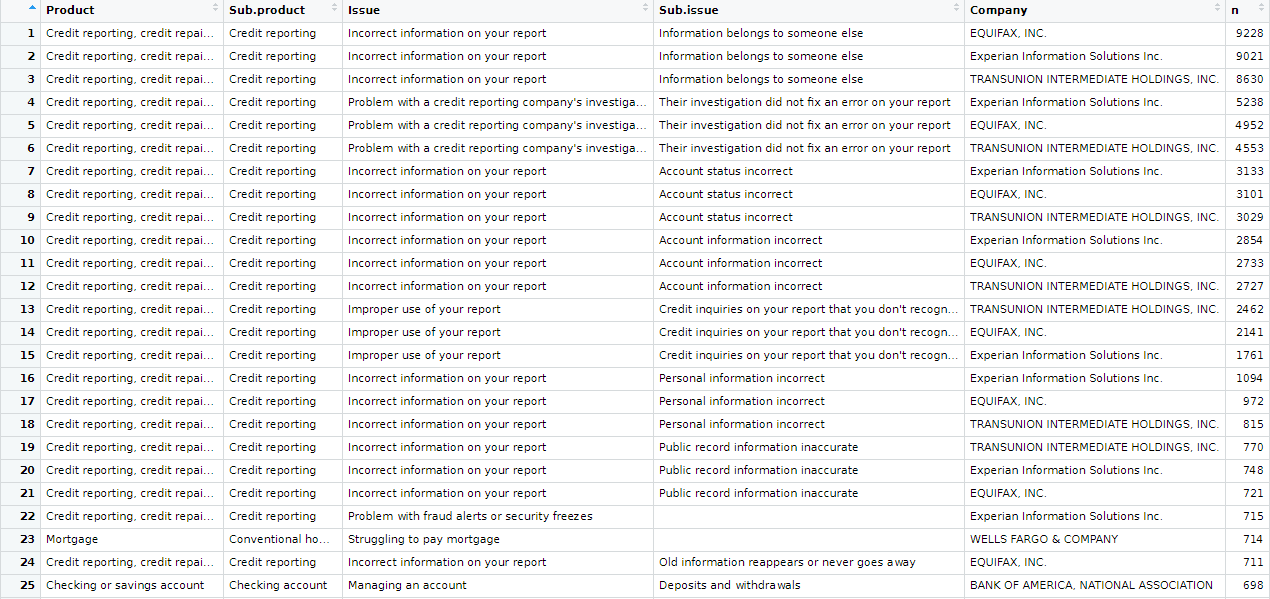1270x599 pixels.
Task: Click the WELLS FARGO & COMPANY cell
Action: [1044, 539]
